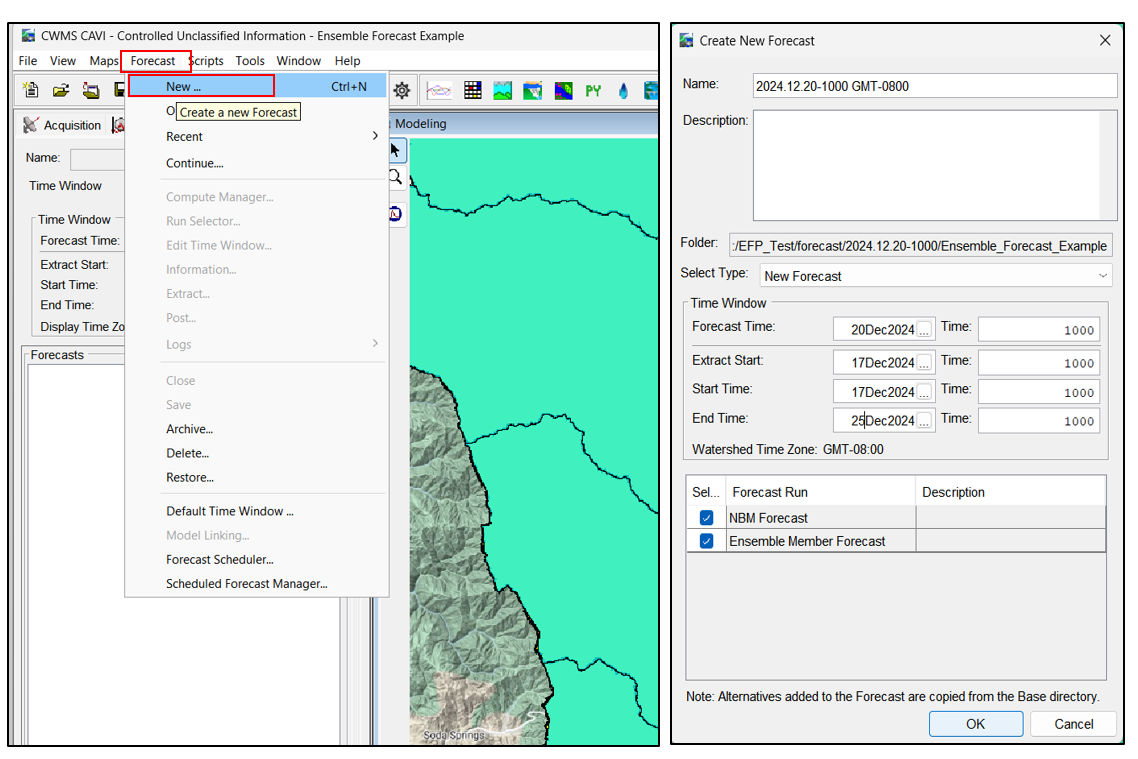Viewport: 1138px width, 759px height.
Task: Open the Select Type dropdown
Action: (x=936, y=276)
